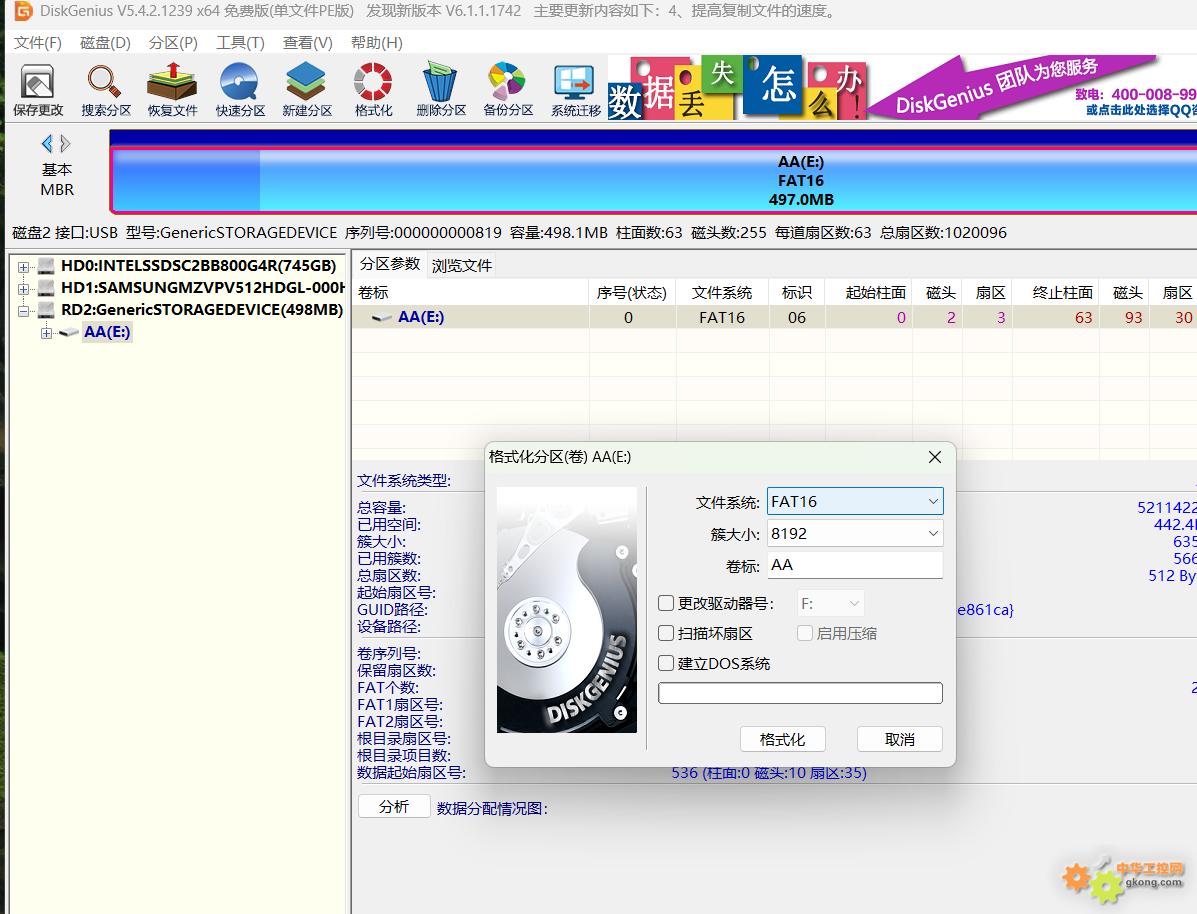This screenshot has width=1197, height=914.
Task: Expand the HD0:INTELSSDSC2BB800G4R tree node
Action: [x=23, y=267]
